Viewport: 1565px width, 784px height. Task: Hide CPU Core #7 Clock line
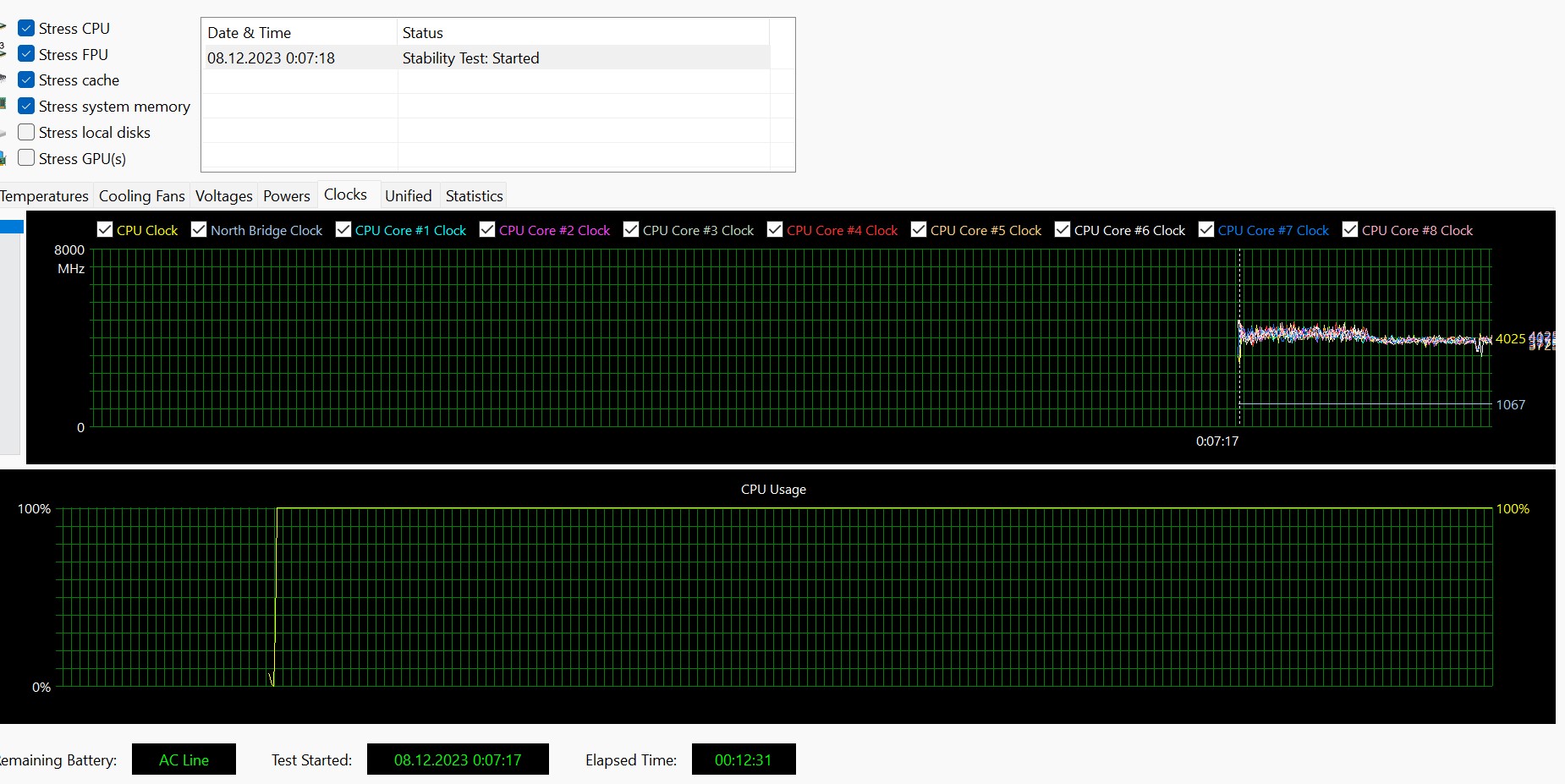click(x=1206, y=230)
